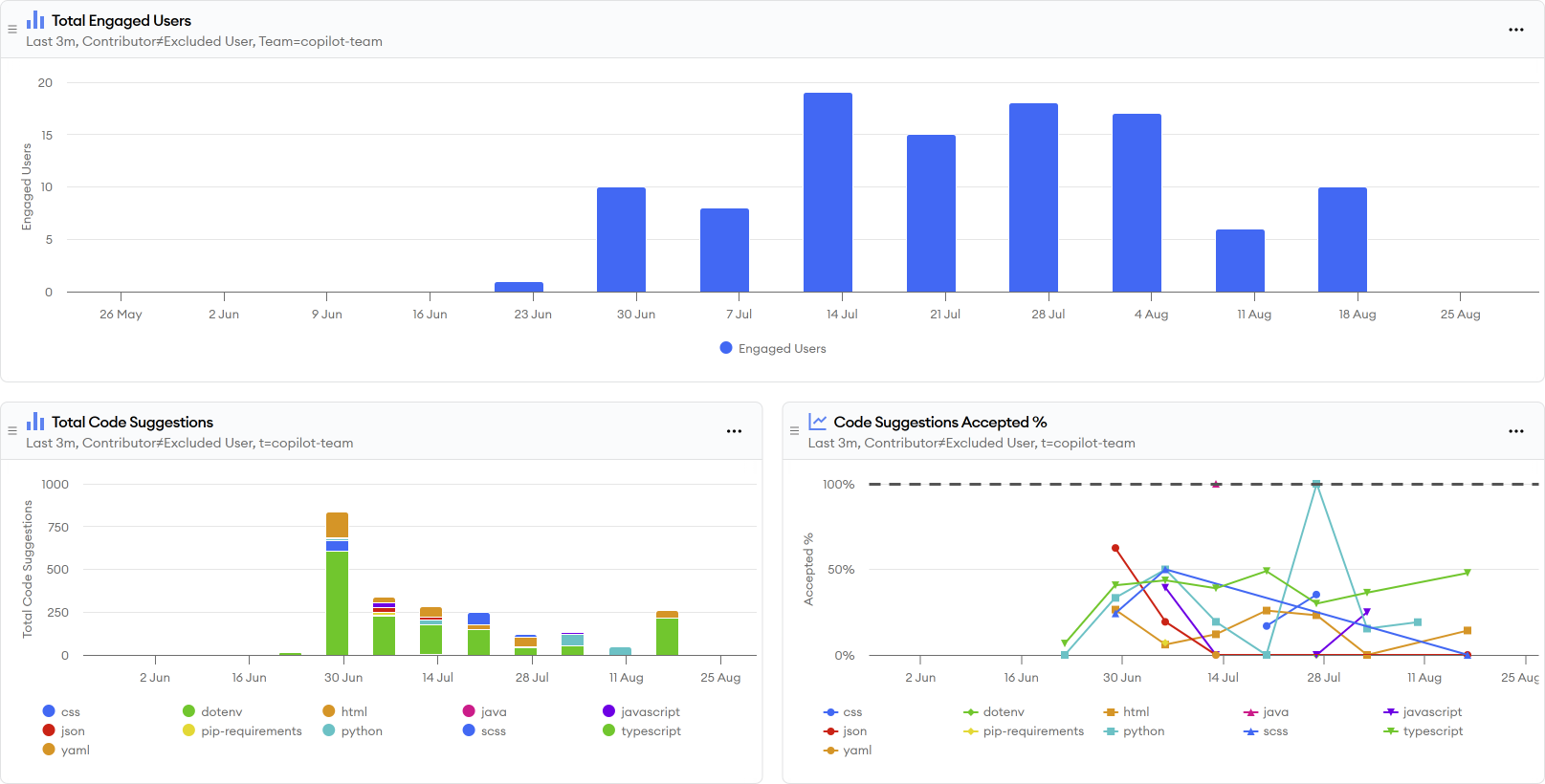Viewport: 1545px width, 784px height.
Task: Open the Code Suggestions Accepted % title
Action: (939, 422)
